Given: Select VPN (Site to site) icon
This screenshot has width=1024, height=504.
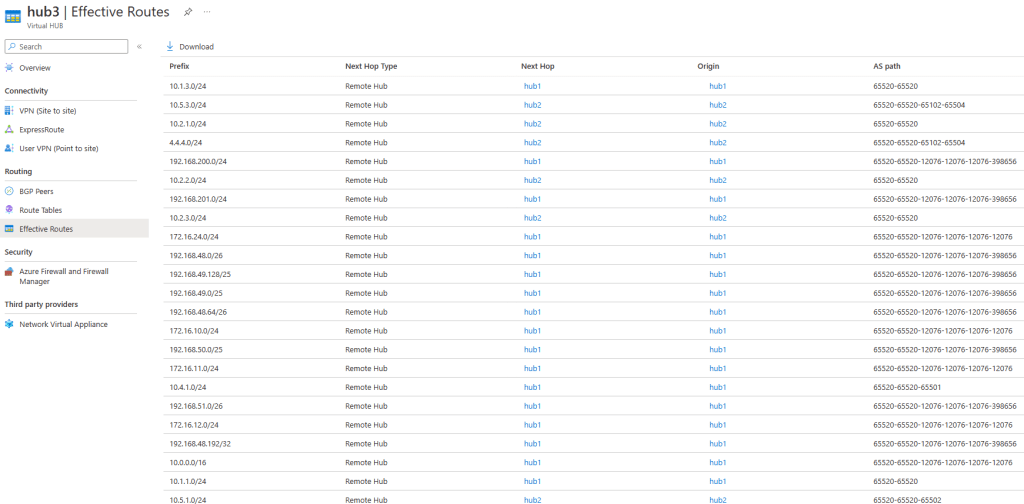Looking at the screenshot, I should pyautogui.click(x=10, y=111).
